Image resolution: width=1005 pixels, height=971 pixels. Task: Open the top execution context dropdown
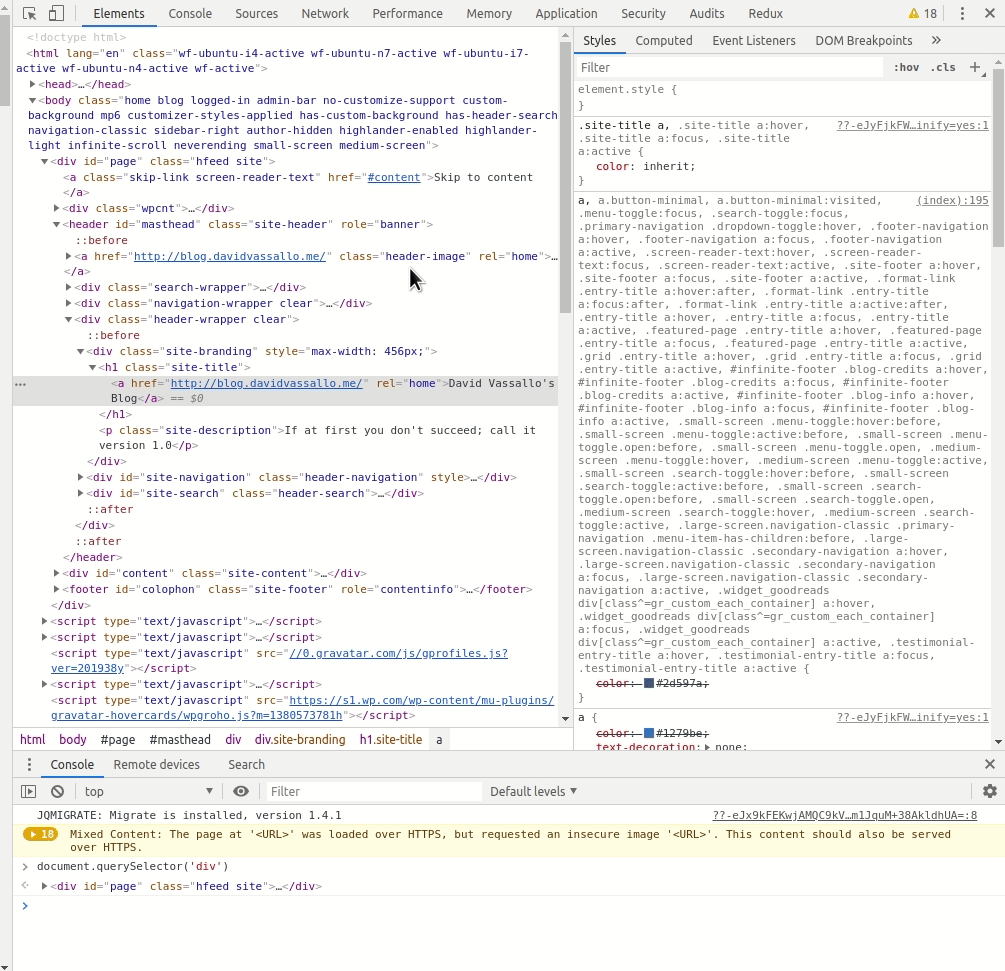(150, 791)
